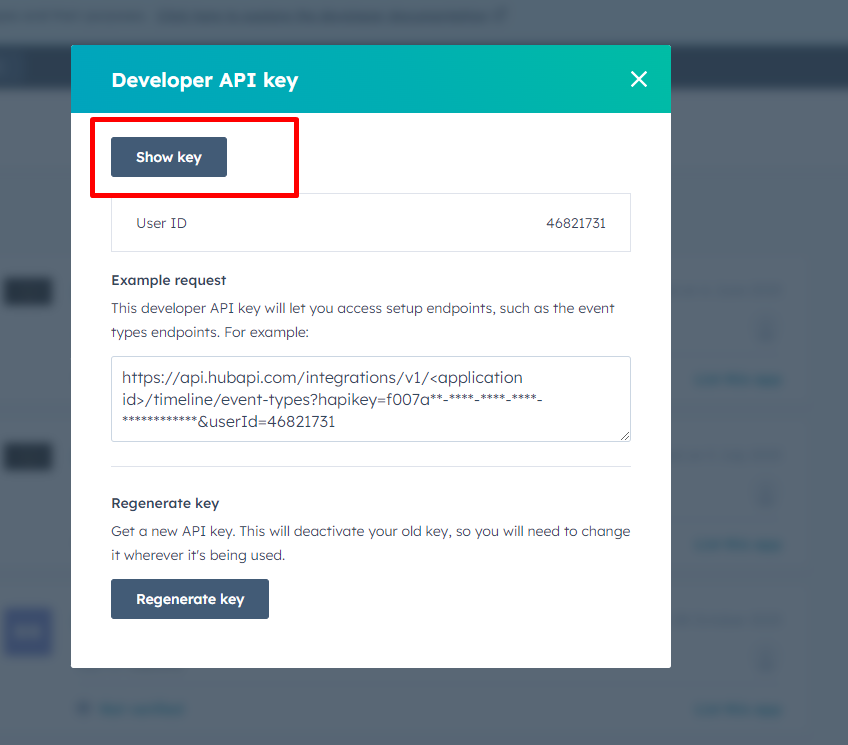The image size is (848, 745).
Task: Click the Regenerate key button
Action: [189, 598]
